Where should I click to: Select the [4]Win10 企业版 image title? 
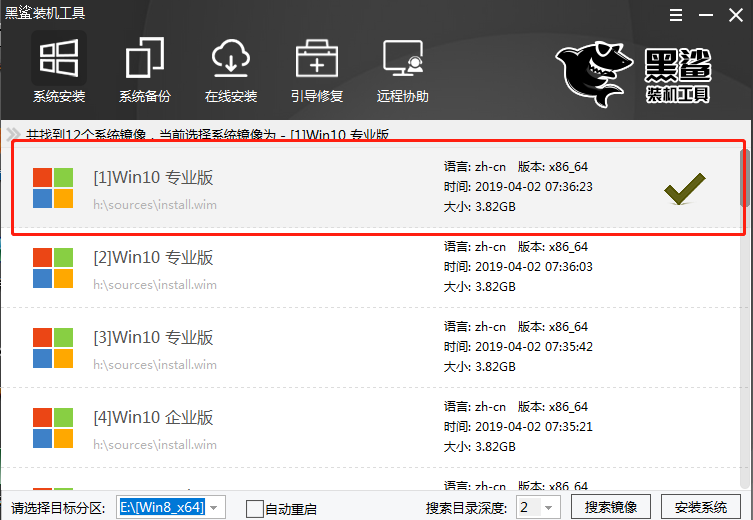(153, 418)
